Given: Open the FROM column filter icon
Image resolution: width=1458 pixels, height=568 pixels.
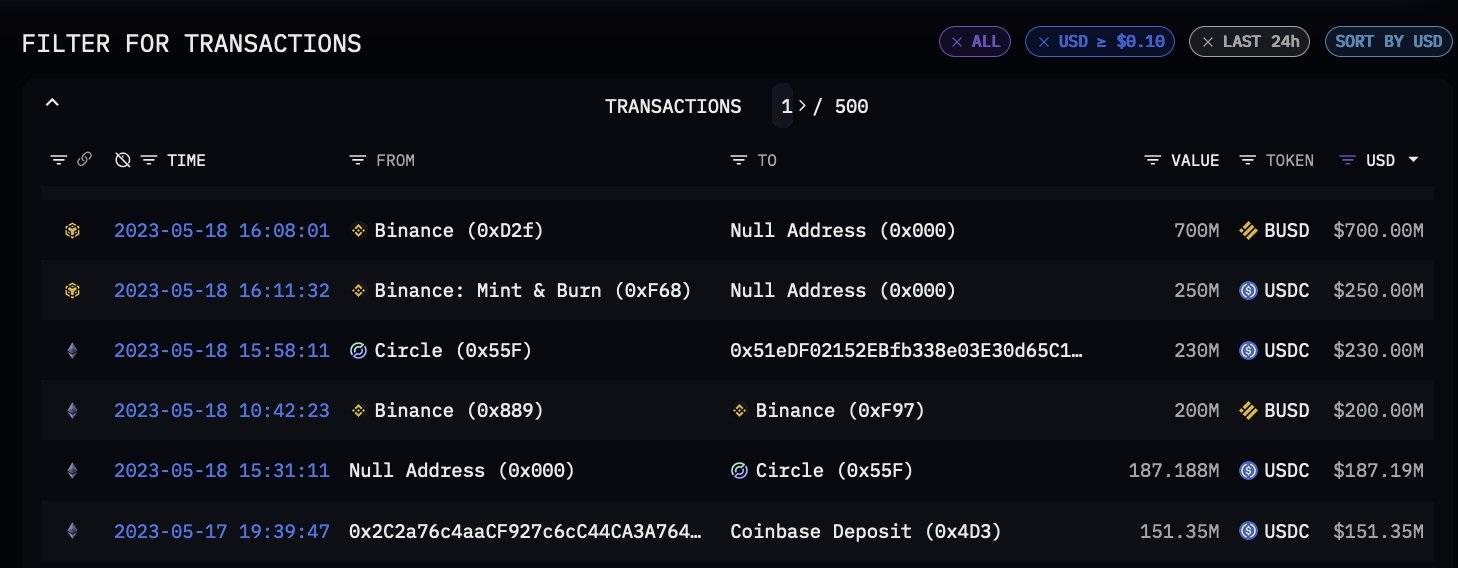Looking at the screenshot, I should pyautogui.click(x=358, y=160).
